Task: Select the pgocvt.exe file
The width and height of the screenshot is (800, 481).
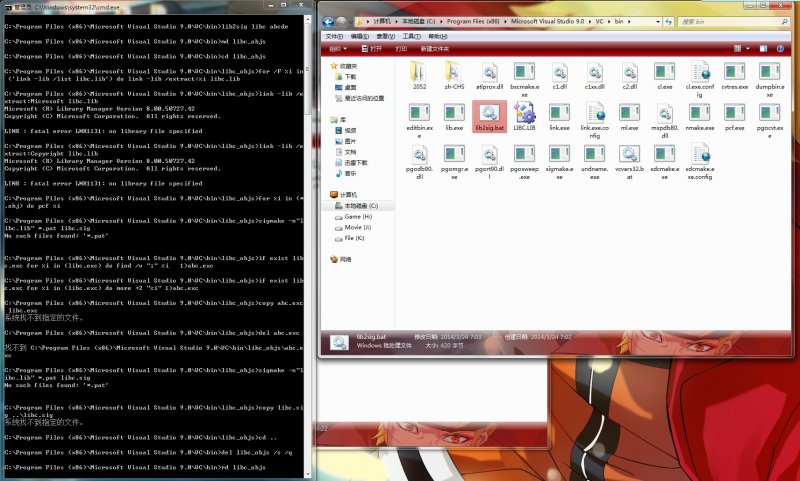Action: [x=769, y=120]
